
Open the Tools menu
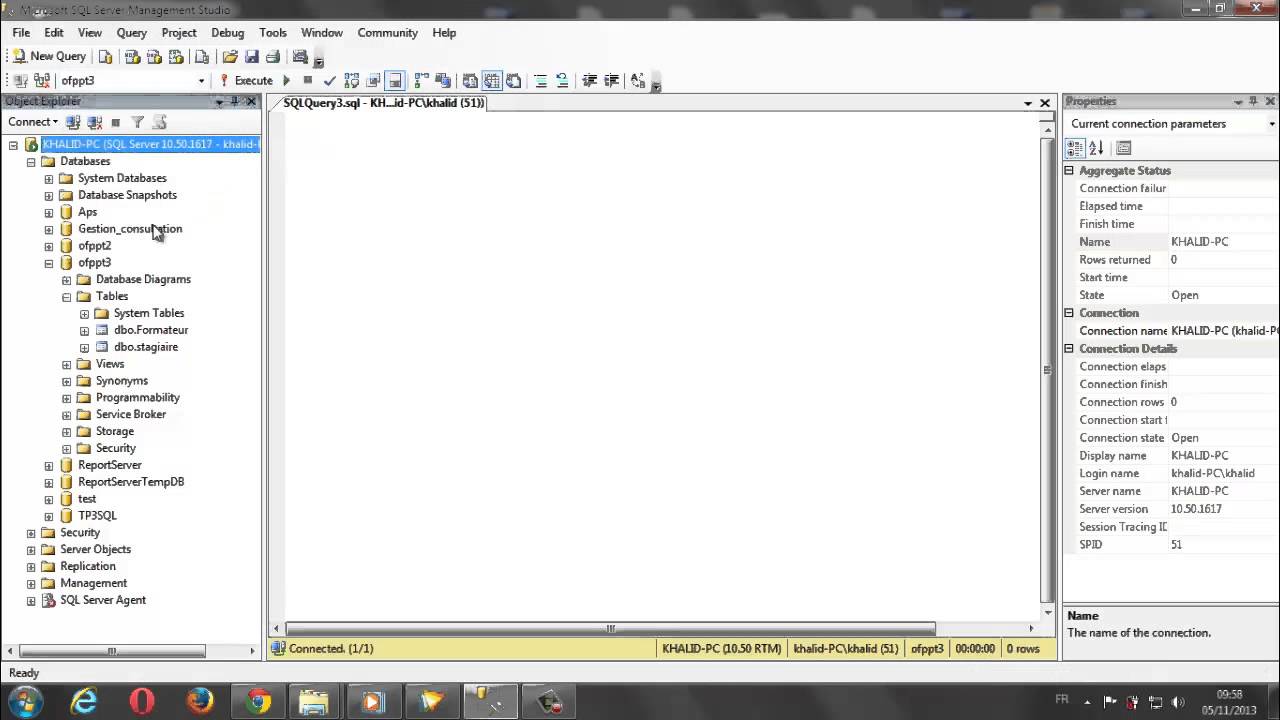[272, 33]
